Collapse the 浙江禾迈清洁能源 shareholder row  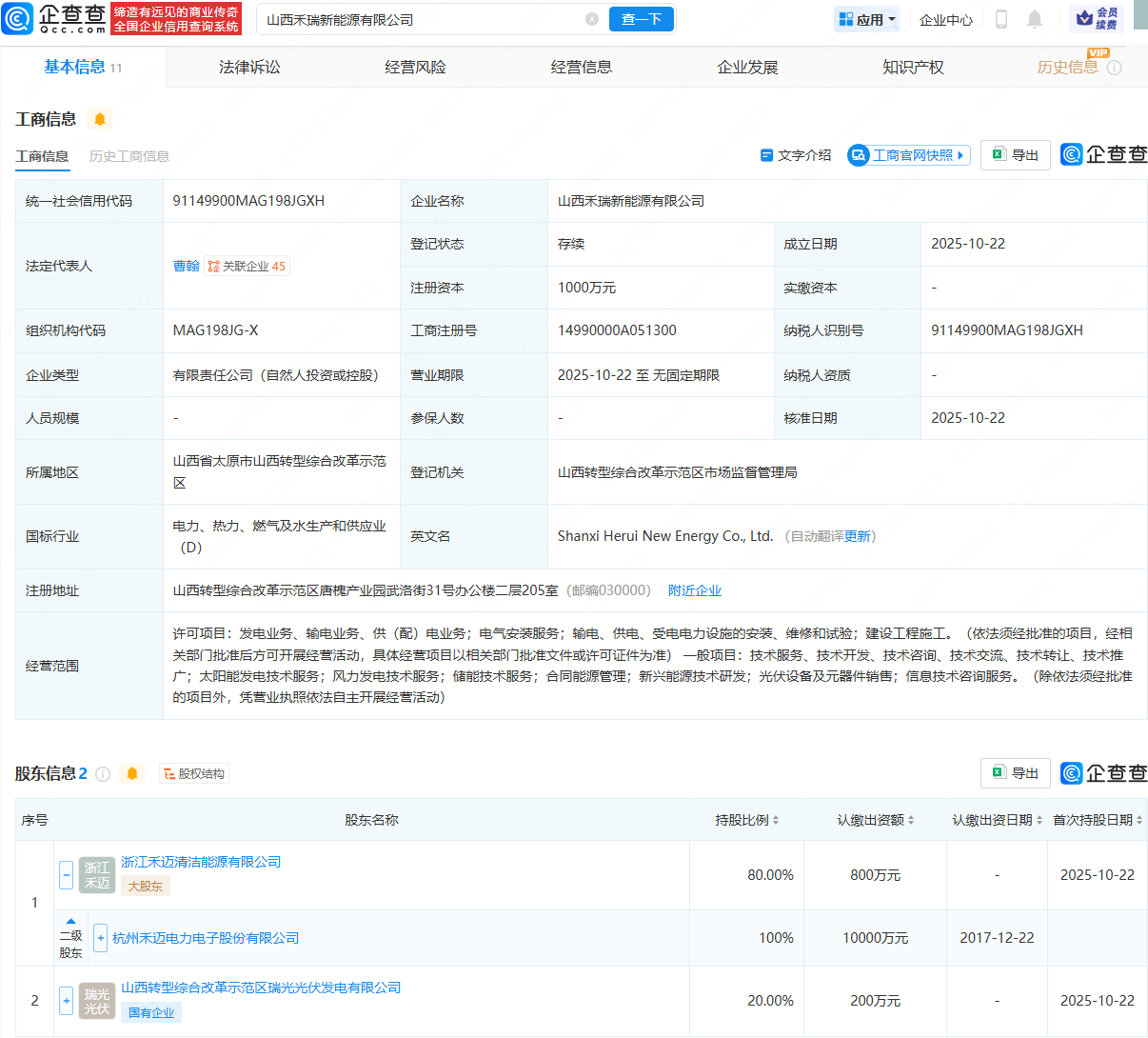point(67,875)
